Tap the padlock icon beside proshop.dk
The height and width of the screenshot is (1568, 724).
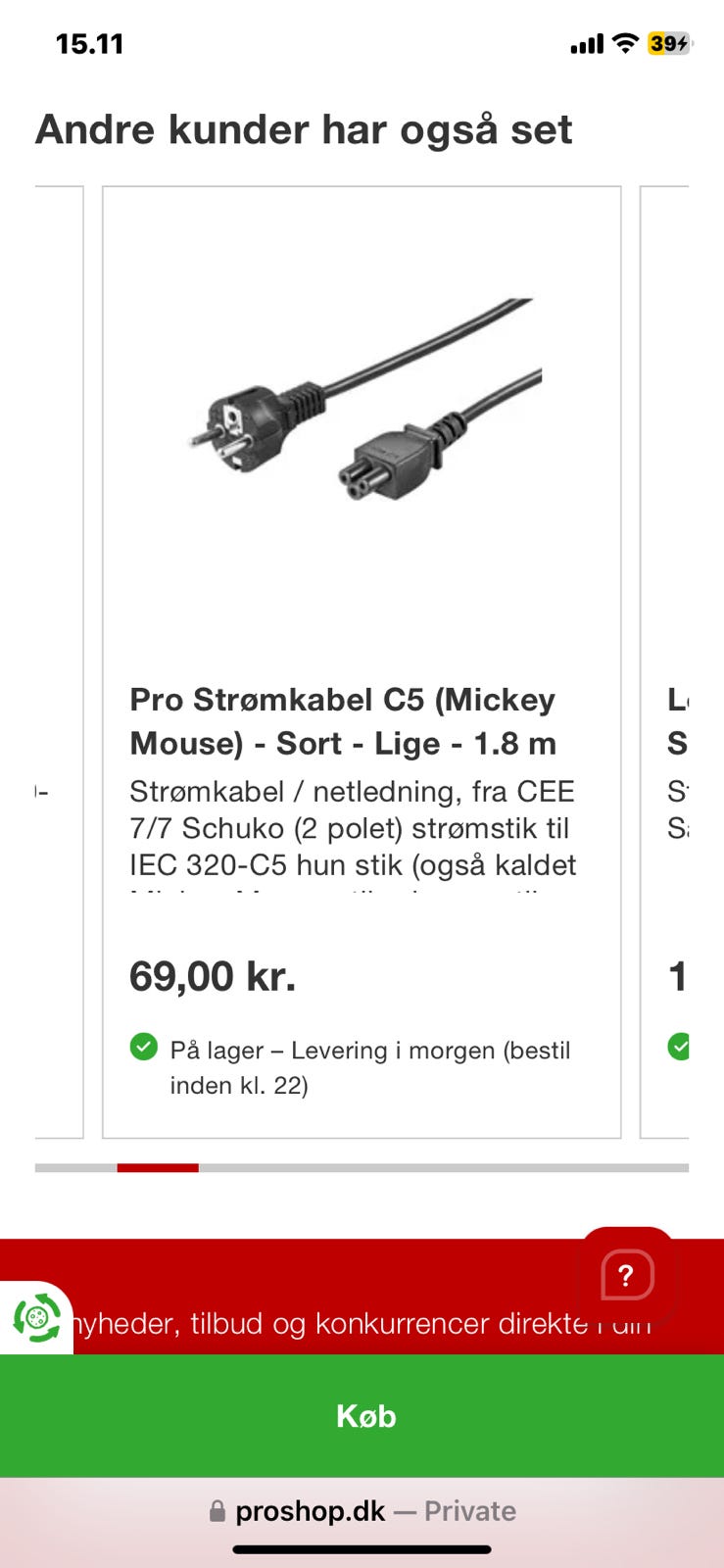click(217, 1512)
